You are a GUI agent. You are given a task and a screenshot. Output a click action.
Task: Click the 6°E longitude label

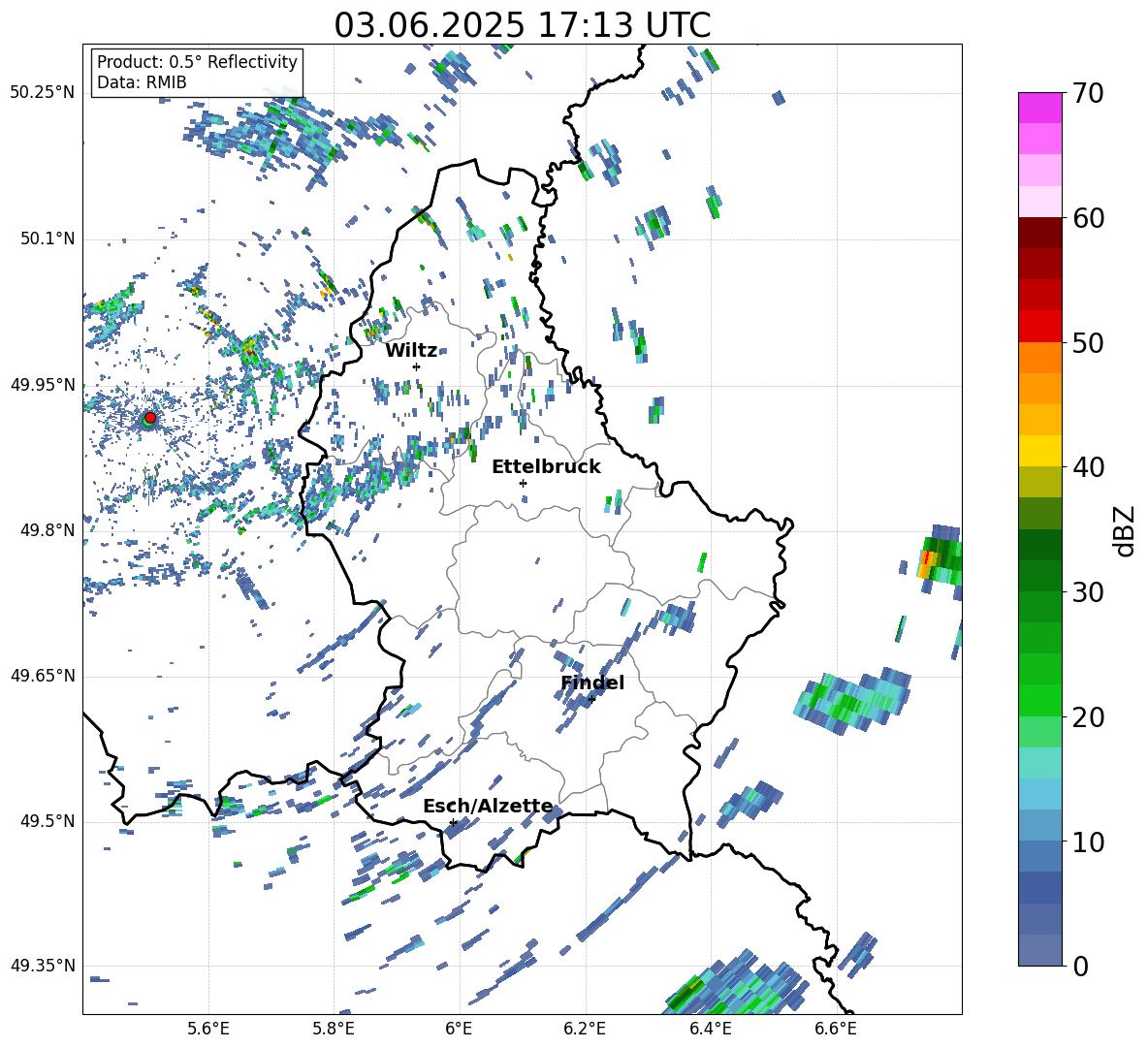[x=459, y=1029]
